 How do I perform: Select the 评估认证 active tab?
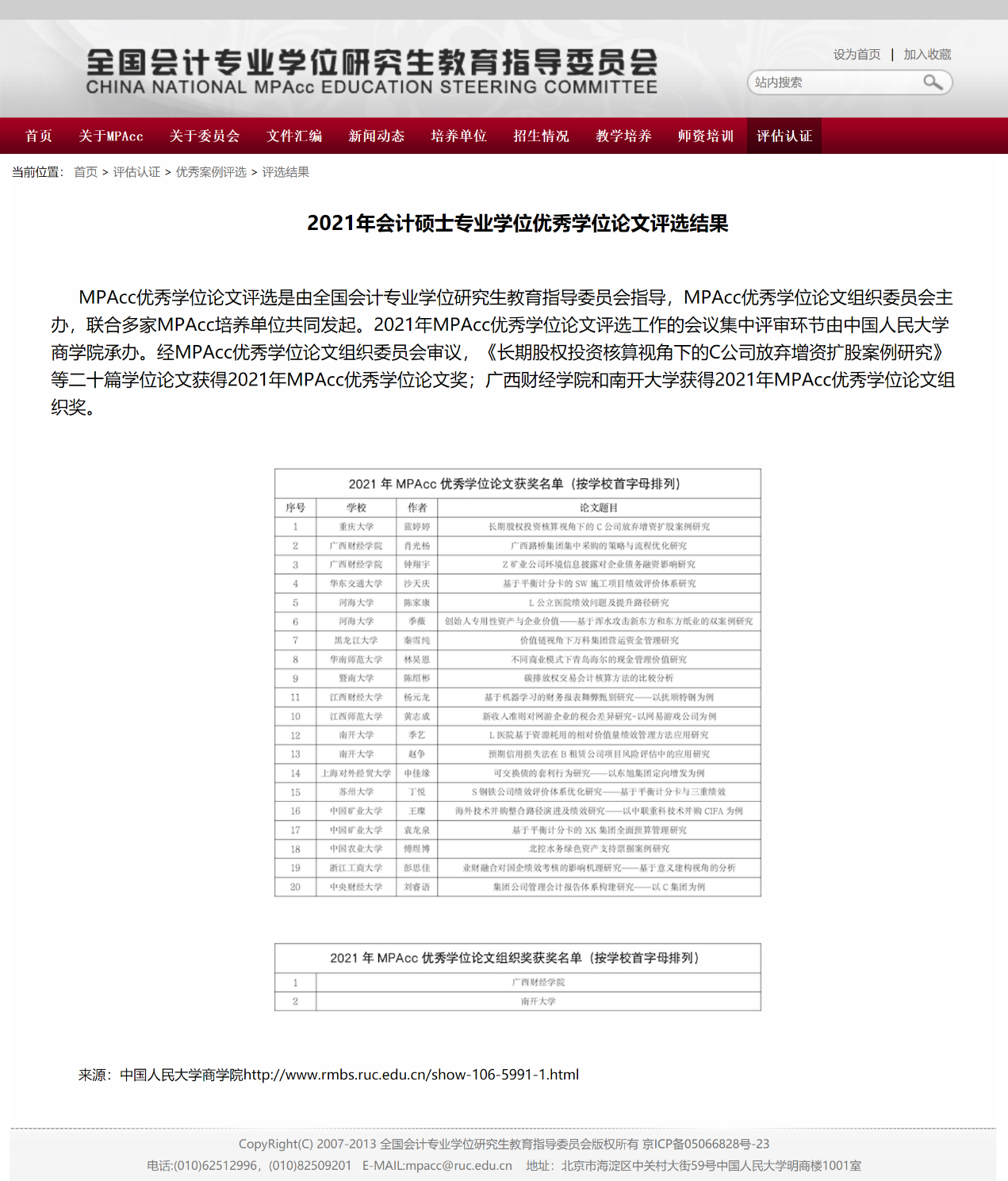pos(784,136)
